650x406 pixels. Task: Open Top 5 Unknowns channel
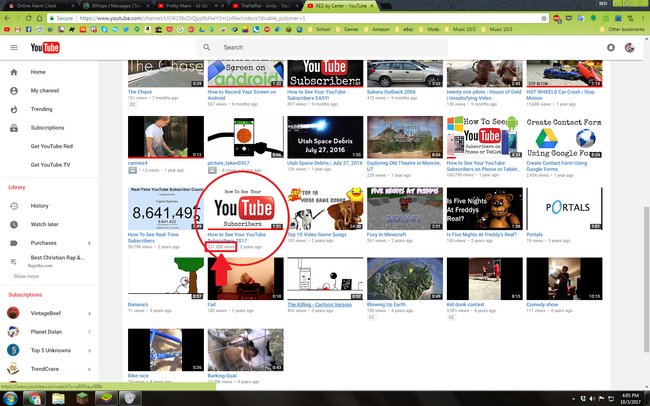tap(51, 350)
